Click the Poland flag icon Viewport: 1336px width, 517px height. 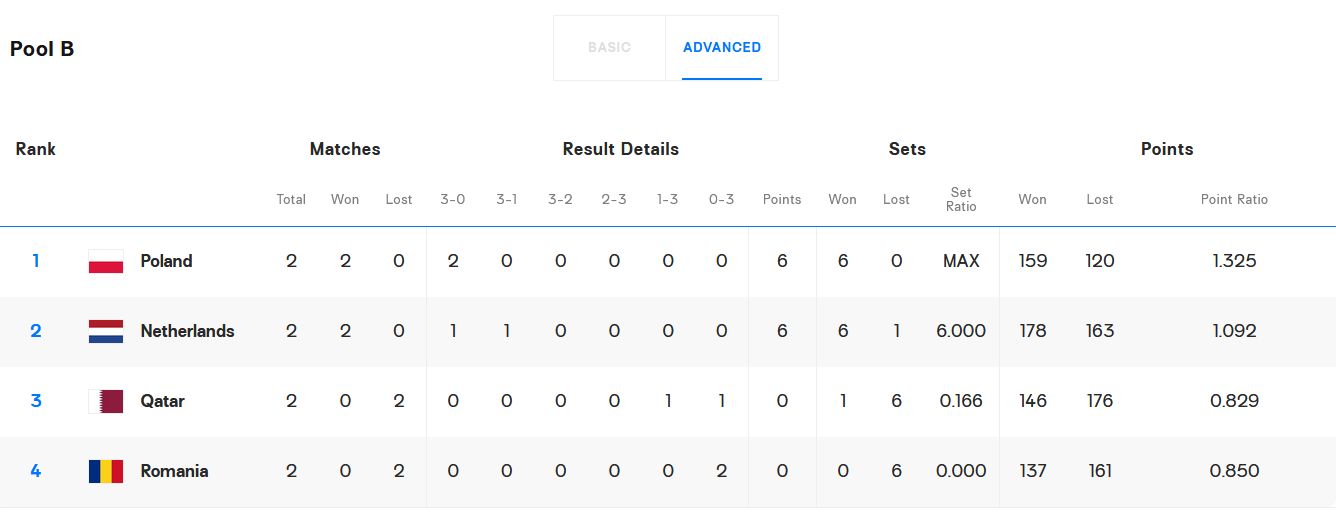pos(106,261)
